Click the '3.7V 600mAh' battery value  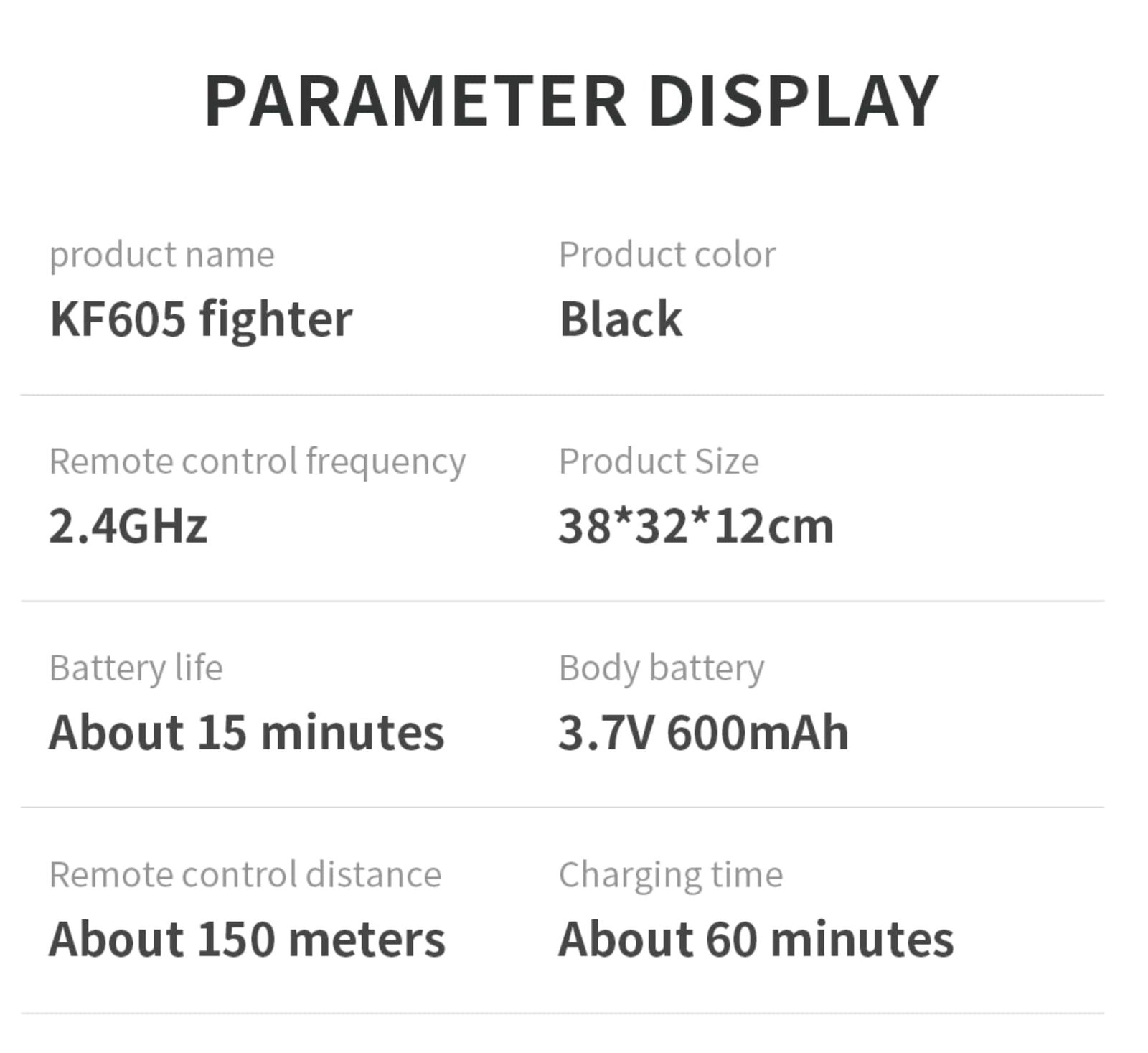(x=703, y=733)
